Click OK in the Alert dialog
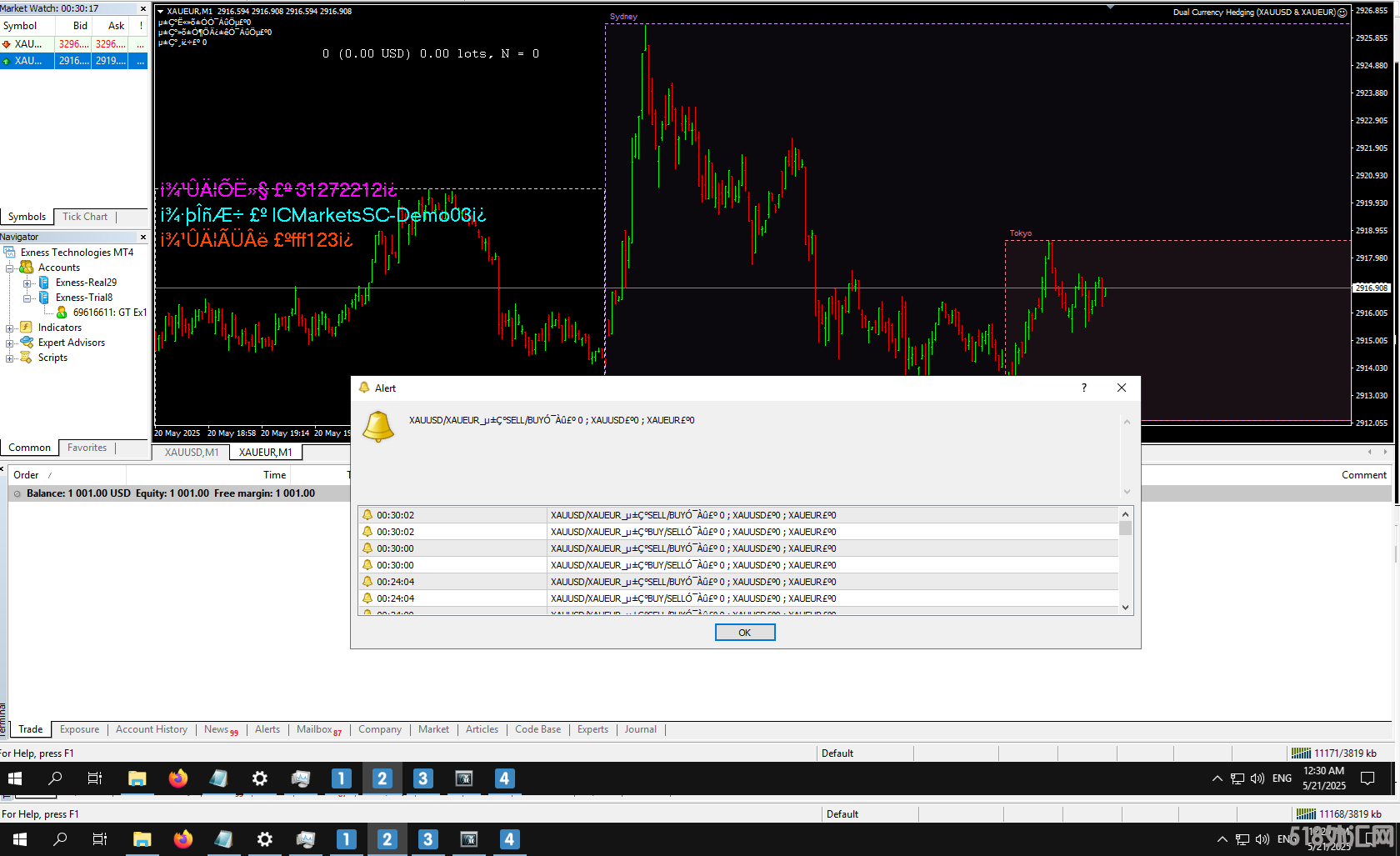Viewport: 1400px width, 856px height. coord(745,633)
